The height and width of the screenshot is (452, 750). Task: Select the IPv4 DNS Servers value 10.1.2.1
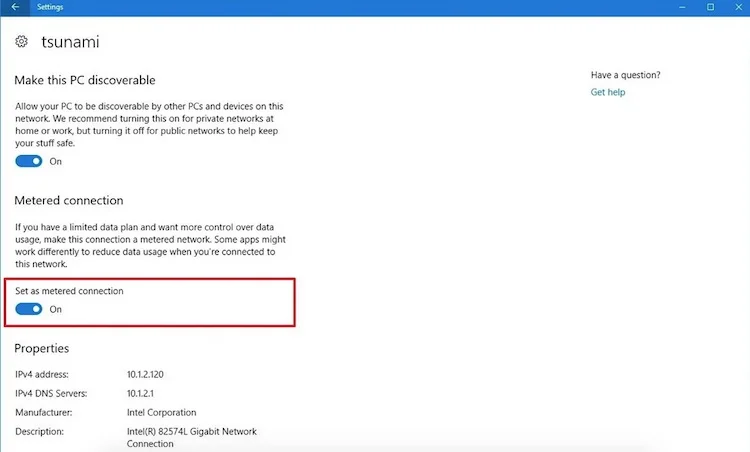point(140,394)
